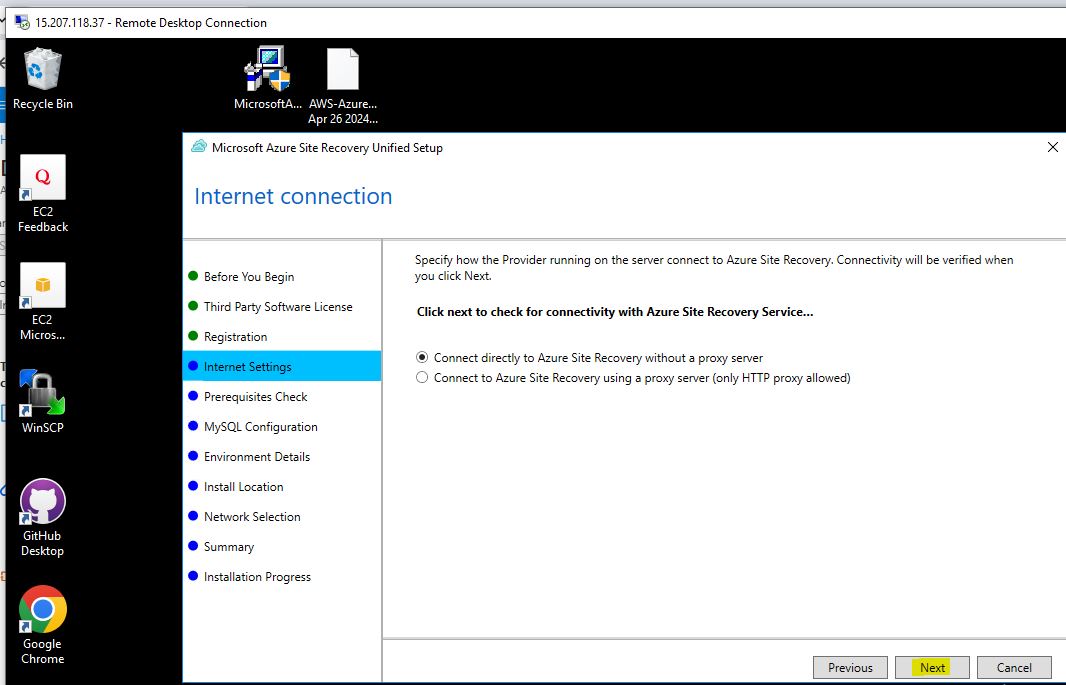Launch the WinSCP desktop icon

pos(43,393)
